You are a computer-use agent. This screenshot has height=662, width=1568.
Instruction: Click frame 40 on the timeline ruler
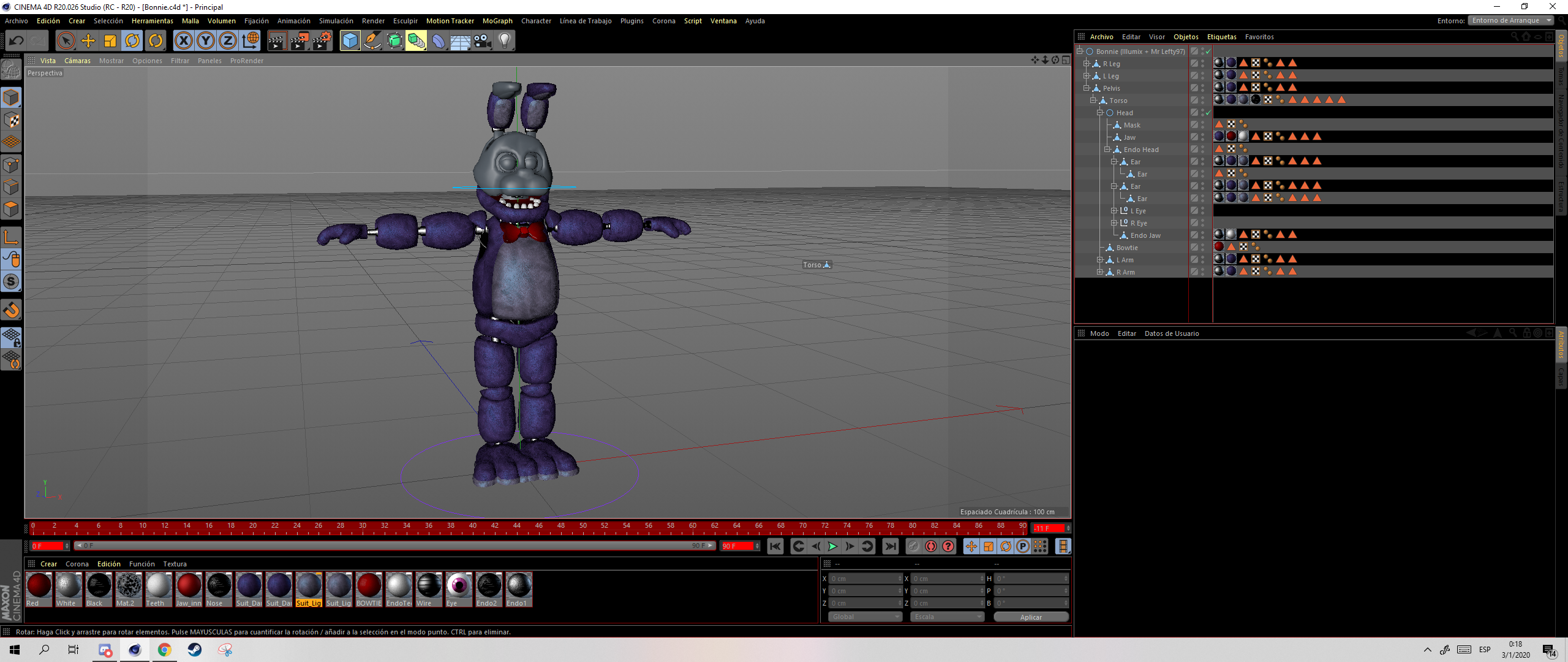coord(472,526)
